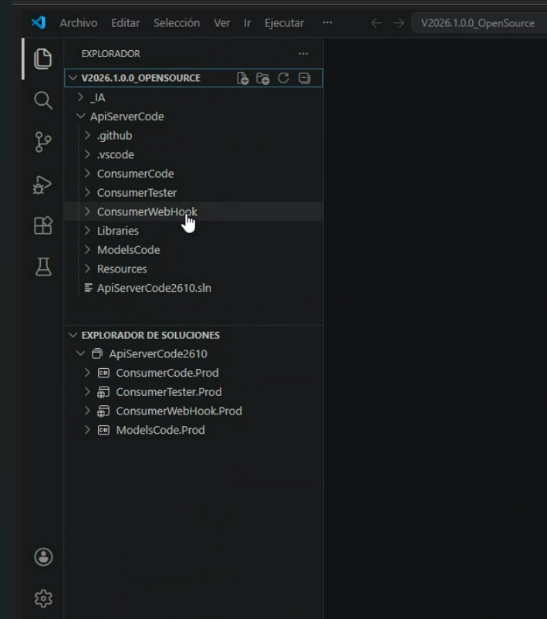Select the _IA folder name
Viewport: 547px width, 619px height.
point(97,98)
